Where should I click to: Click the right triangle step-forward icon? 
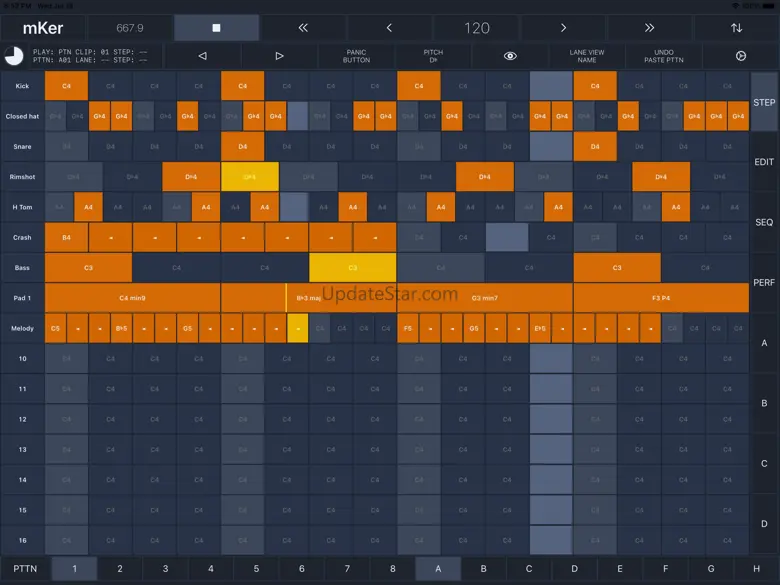click(279, 56)
